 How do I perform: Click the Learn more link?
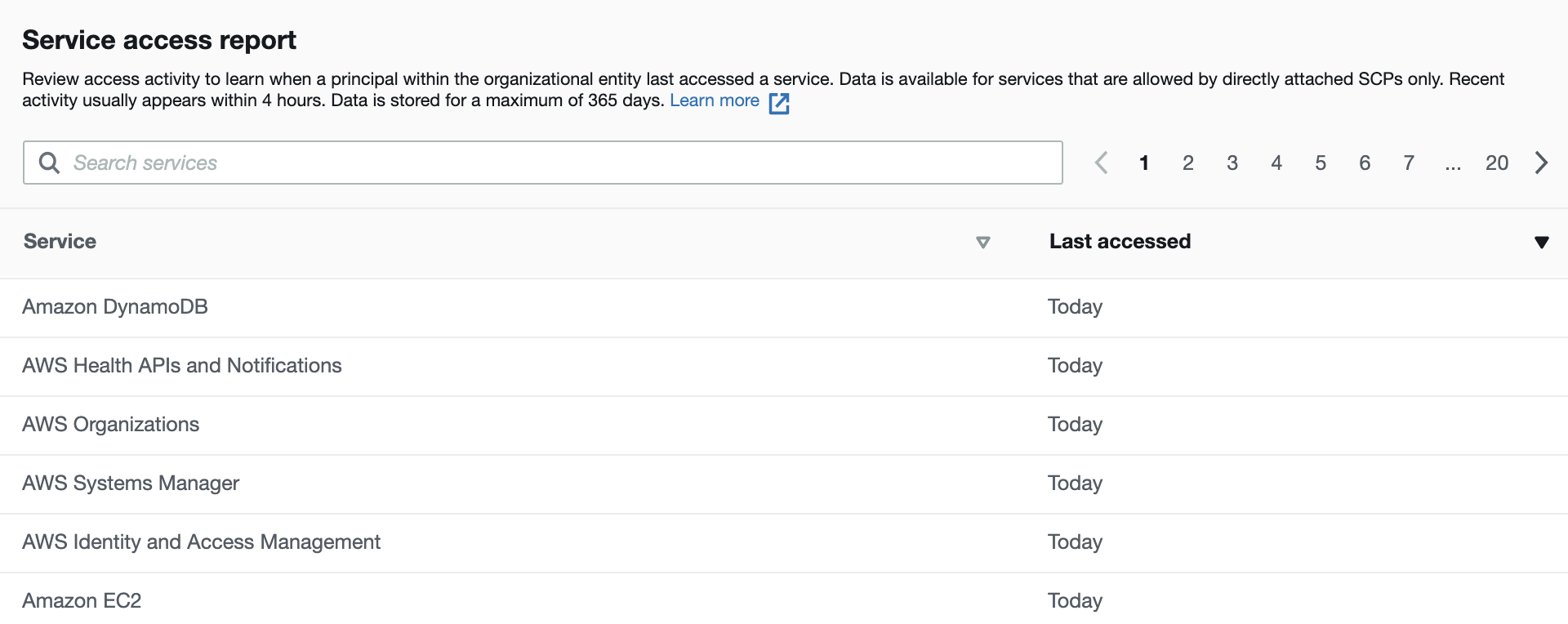pyautogui.click(x=715, y=100)
